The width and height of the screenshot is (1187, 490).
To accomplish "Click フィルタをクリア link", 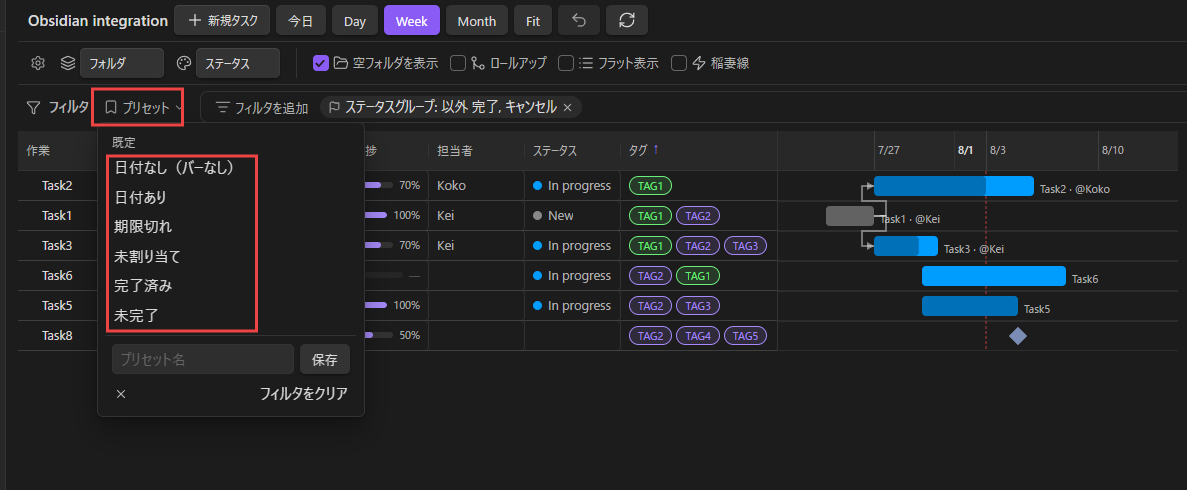I will 304,394.
